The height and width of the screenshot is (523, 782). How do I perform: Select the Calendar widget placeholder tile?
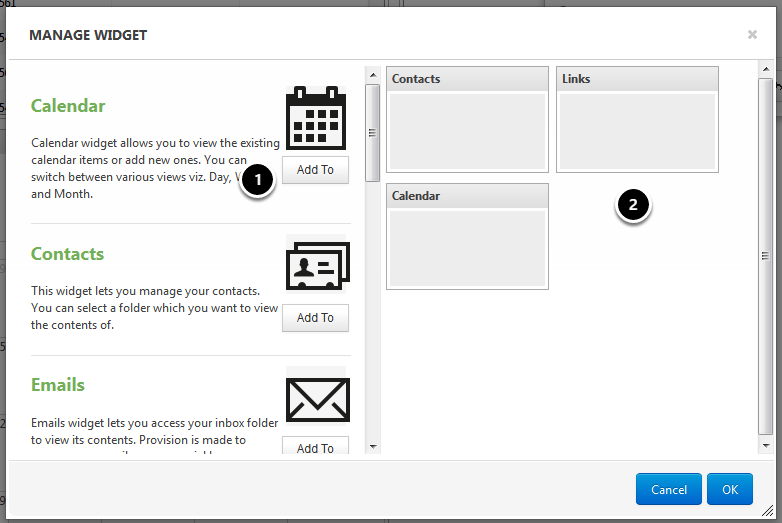coord(467,236)
